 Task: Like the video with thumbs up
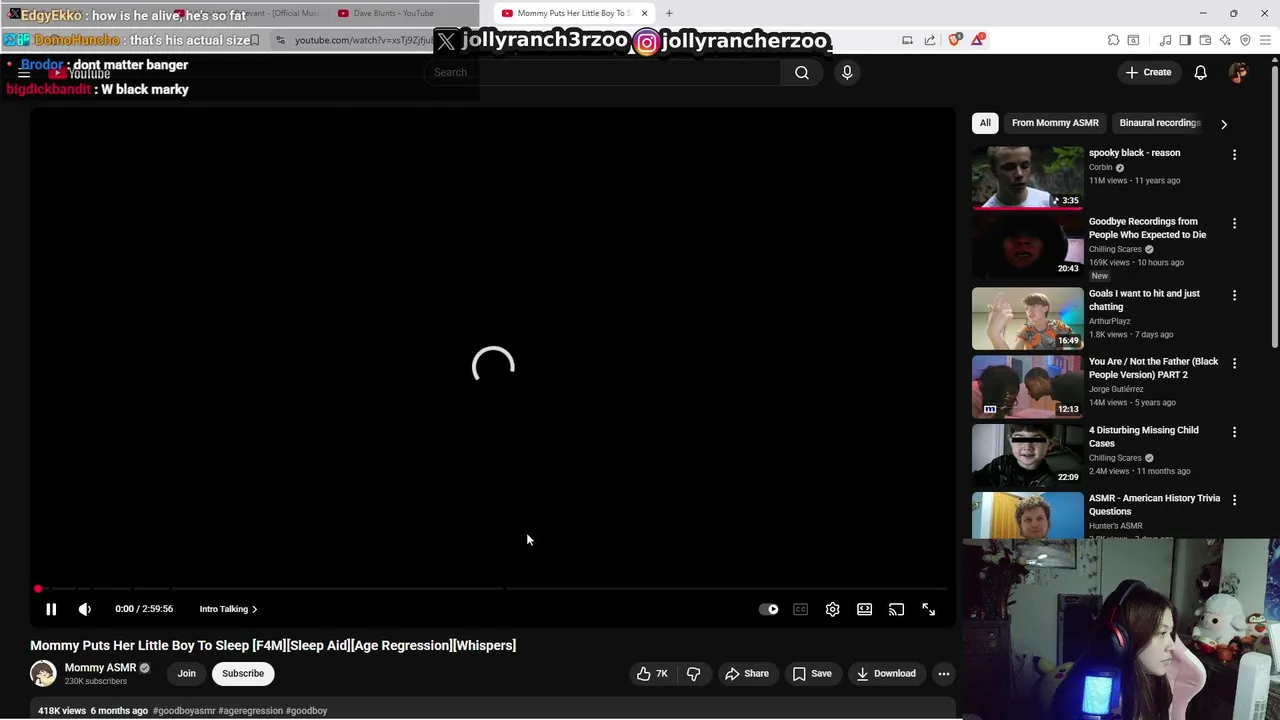[x=652, y=674]
